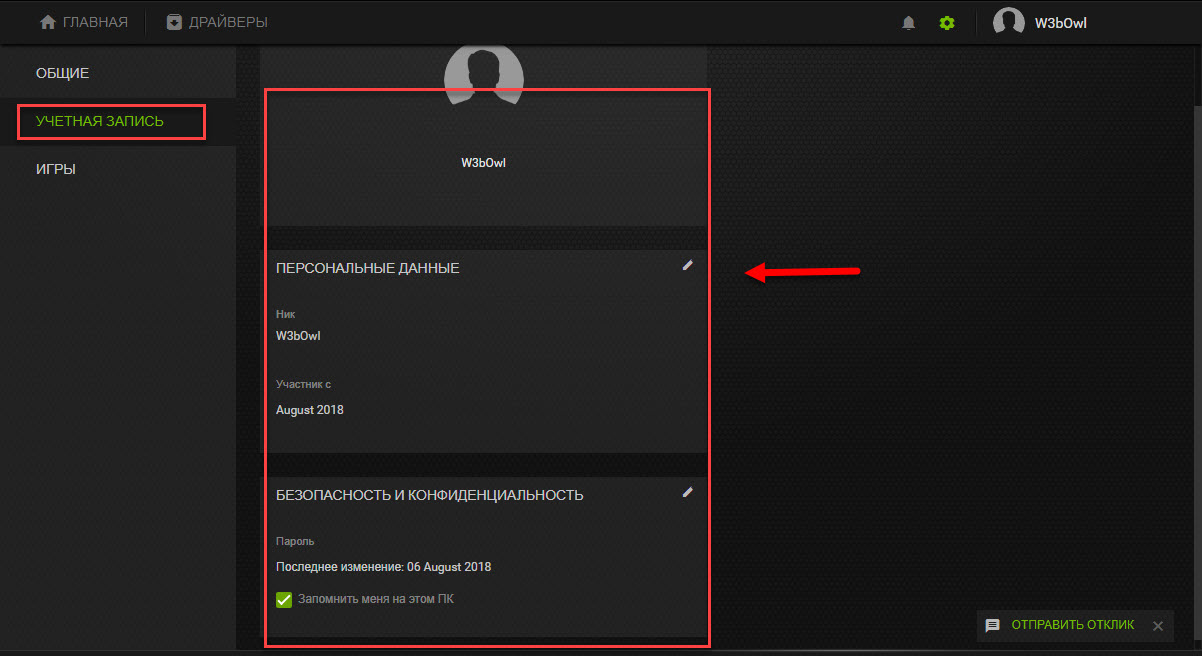Dismiss the feedback button with its X

pyautogui.click(x=1157, y=626)
